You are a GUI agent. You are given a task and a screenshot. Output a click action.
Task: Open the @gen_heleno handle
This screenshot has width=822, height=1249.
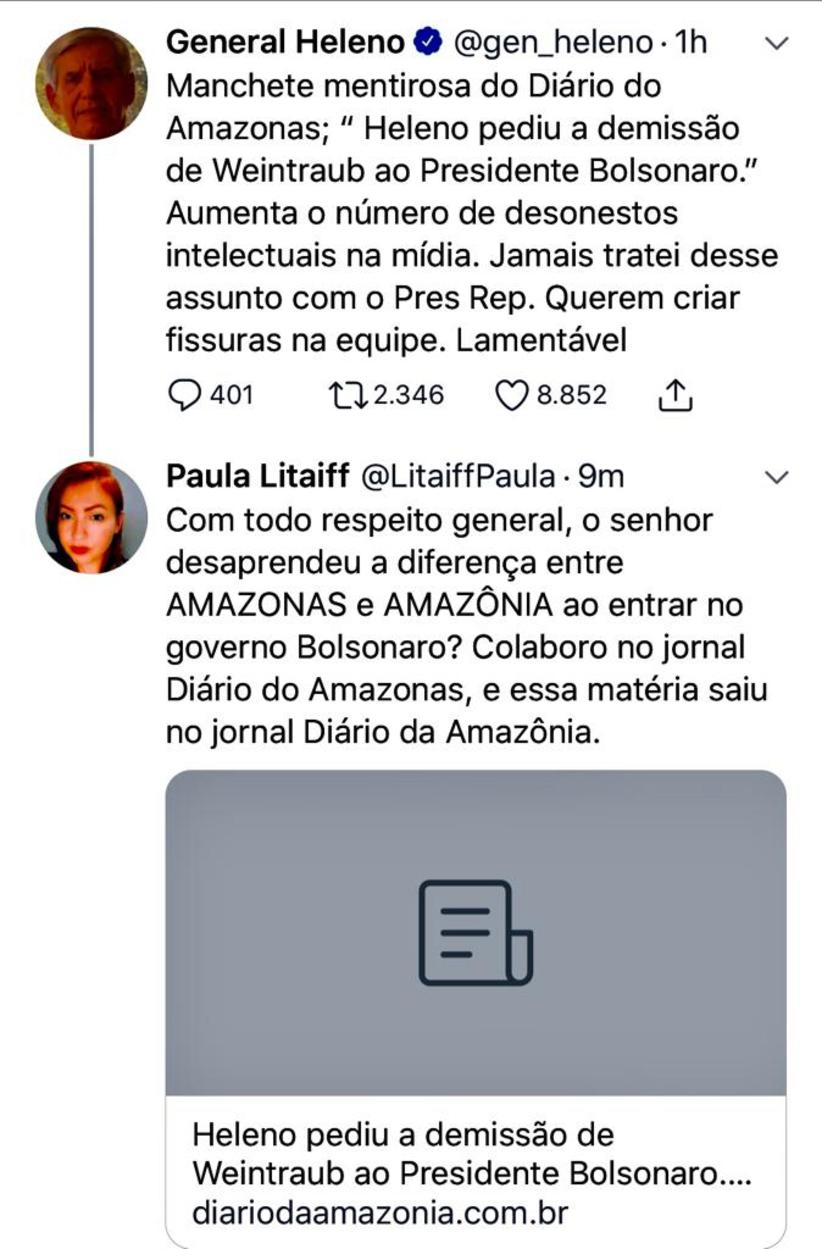pos(555,43)
